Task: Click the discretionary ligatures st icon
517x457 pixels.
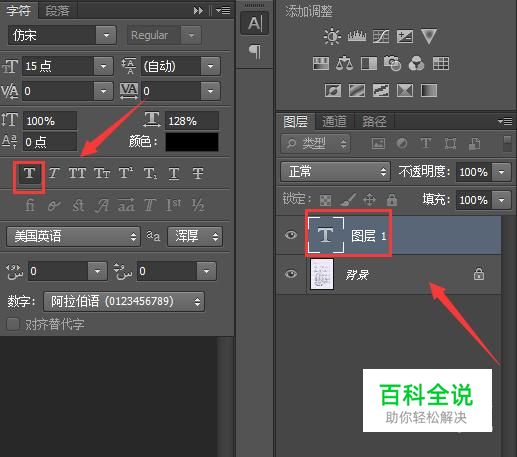Action: pyautogui.click(x=78, y=205)
